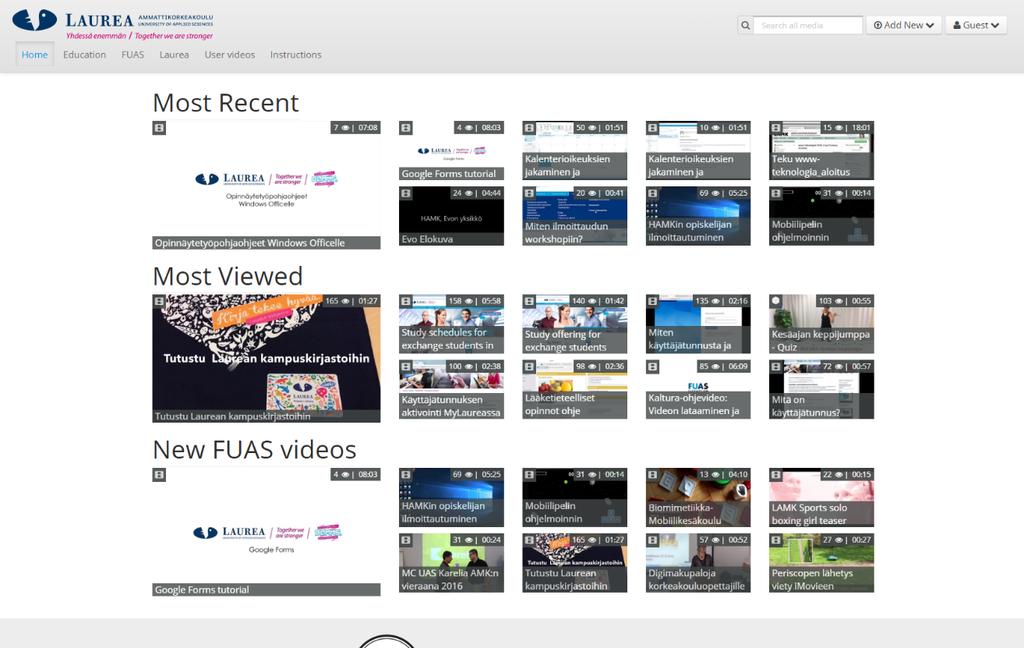1024x648 pixels.
Task: Click the media icon on the Lääketieteelliset opinnot ohje video
Action: point(530,367)
